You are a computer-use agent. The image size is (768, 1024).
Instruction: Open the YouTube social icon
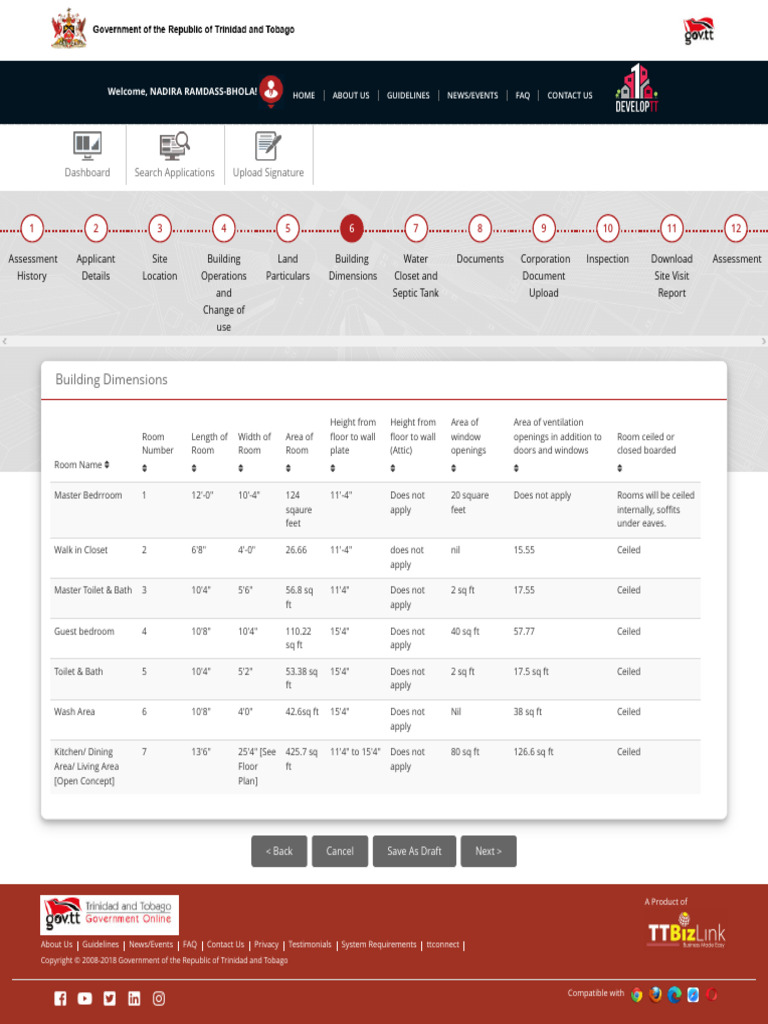[x=85, y=998]
